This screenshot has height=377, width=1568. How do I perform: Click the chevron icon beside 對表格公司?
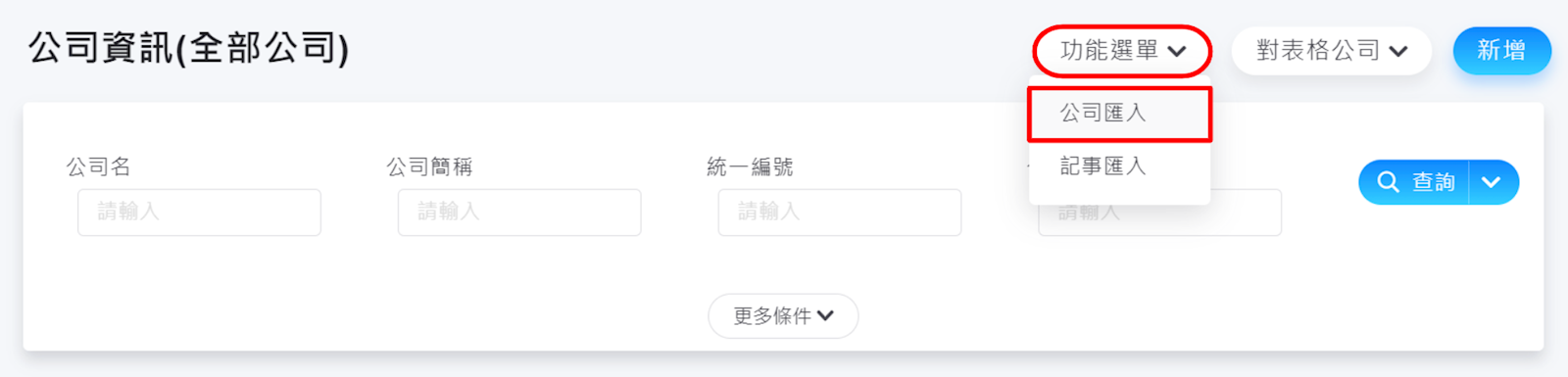coord(1398,52)
